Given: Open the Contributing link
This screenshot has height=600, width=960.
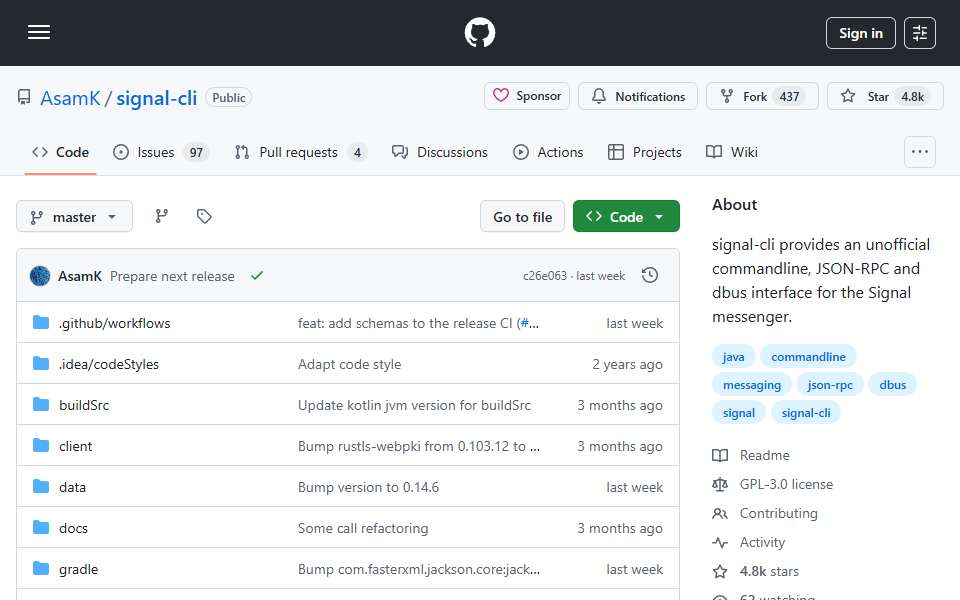Looking at the screenshot, I should [778, 513].
